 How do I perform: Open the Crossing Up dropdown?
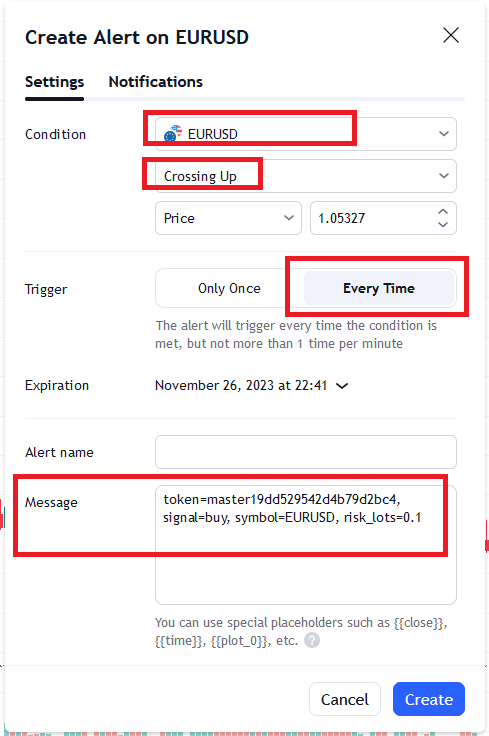(306, 176)
